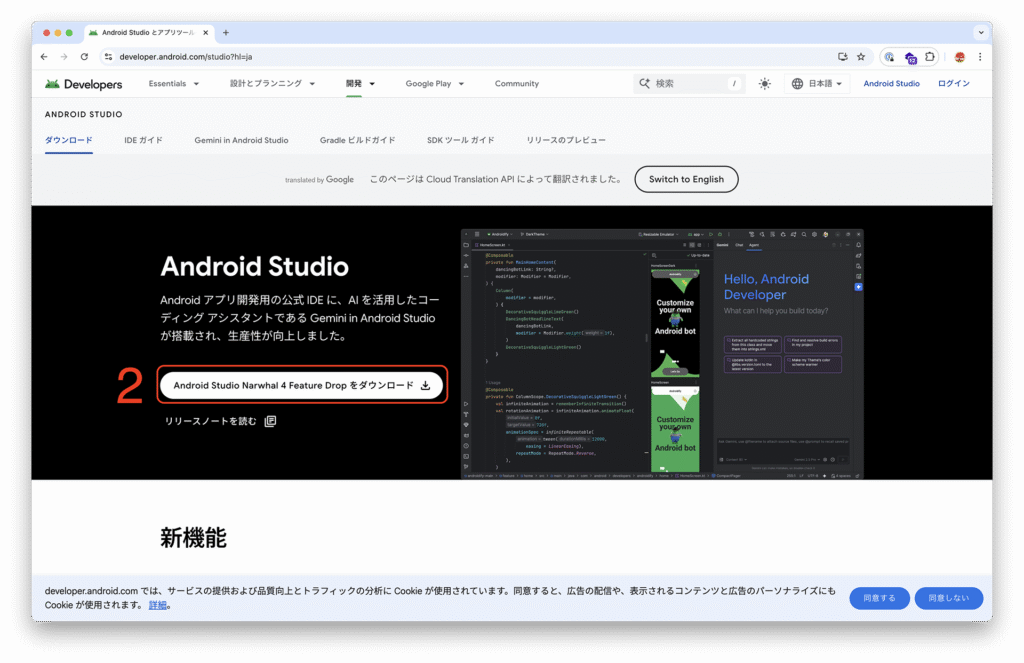Screen dimensions: 1024x663
Task: Click the Switch to English button
Action: click(686, 180)
